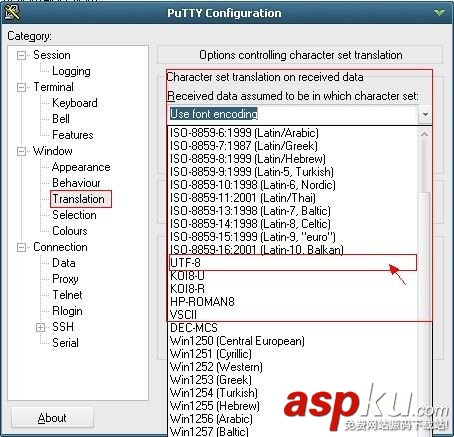Click the green arrow in title bar
This screenshot has width=454, height=437.
pos(439,13)
